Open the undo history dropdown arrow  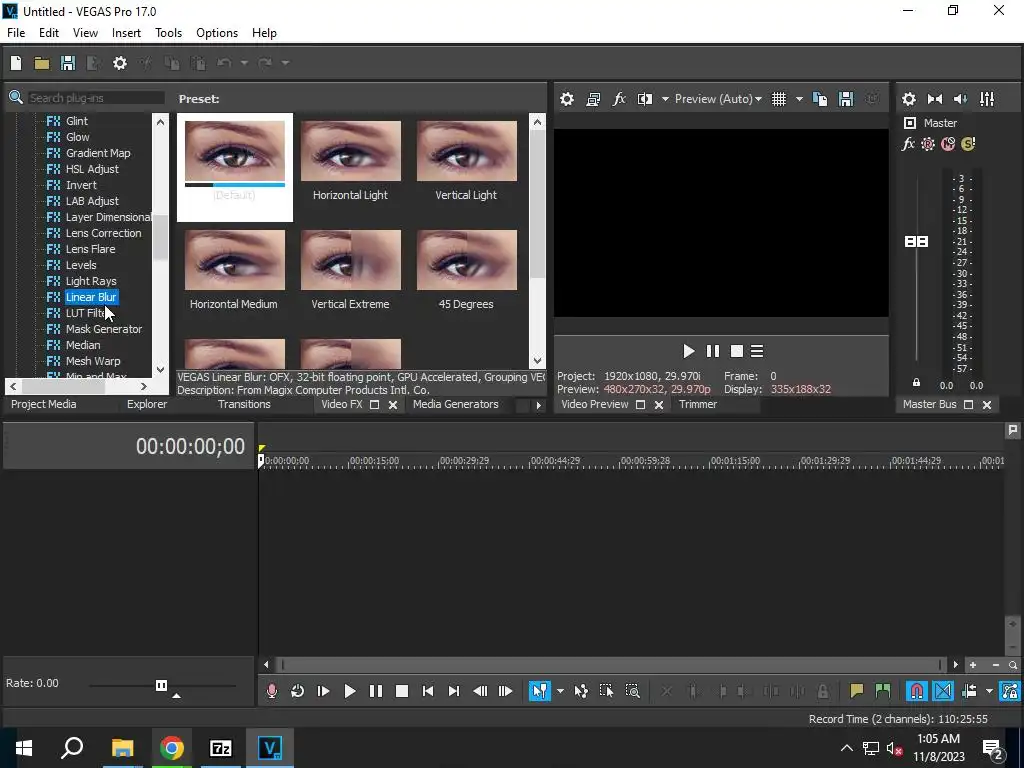[x=244, y=63]
